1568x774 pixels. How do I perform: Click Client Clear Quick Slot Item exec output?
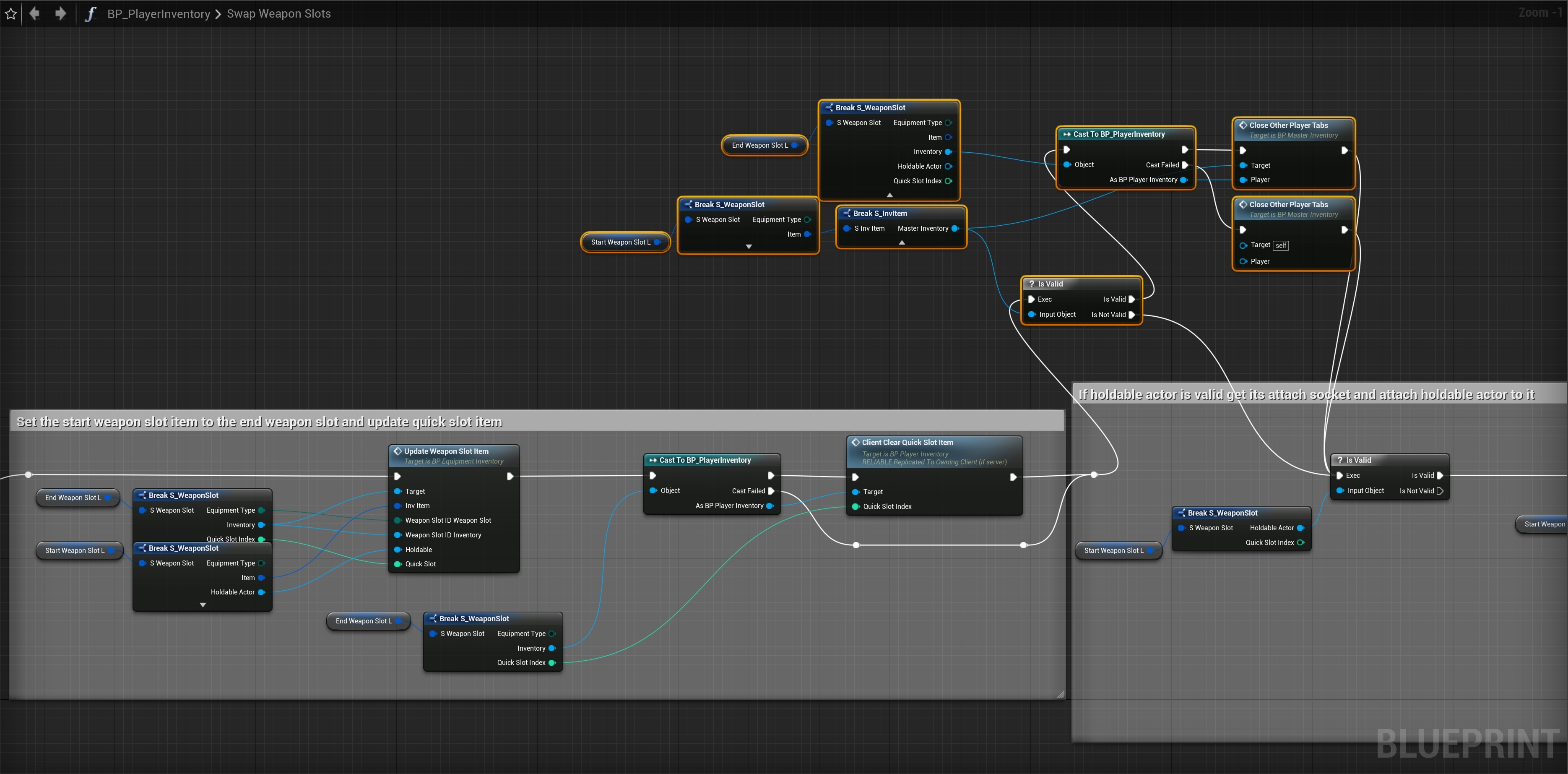[x=1013, y=477]
